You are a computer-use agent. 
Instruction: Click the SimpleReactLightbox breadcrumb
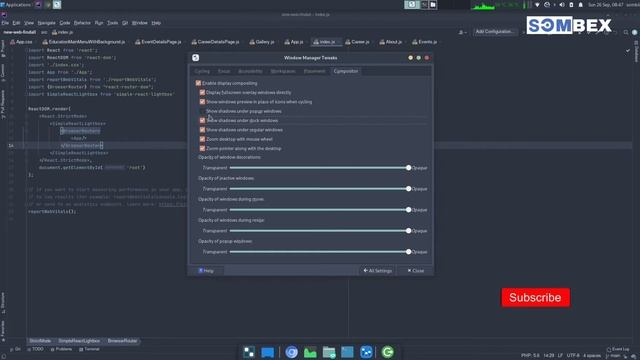pyautogui.click(x=79, y=341)
